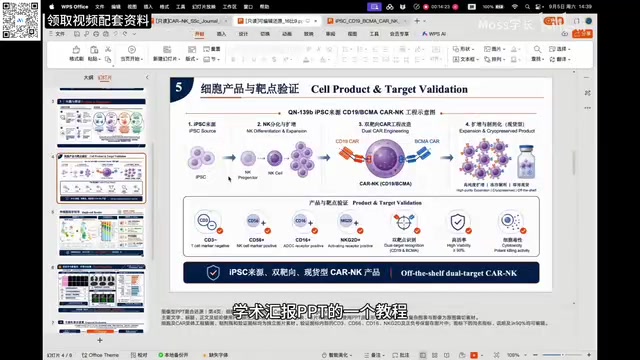Click the Paste (粘贴) clipboard icon

point(94,50)
